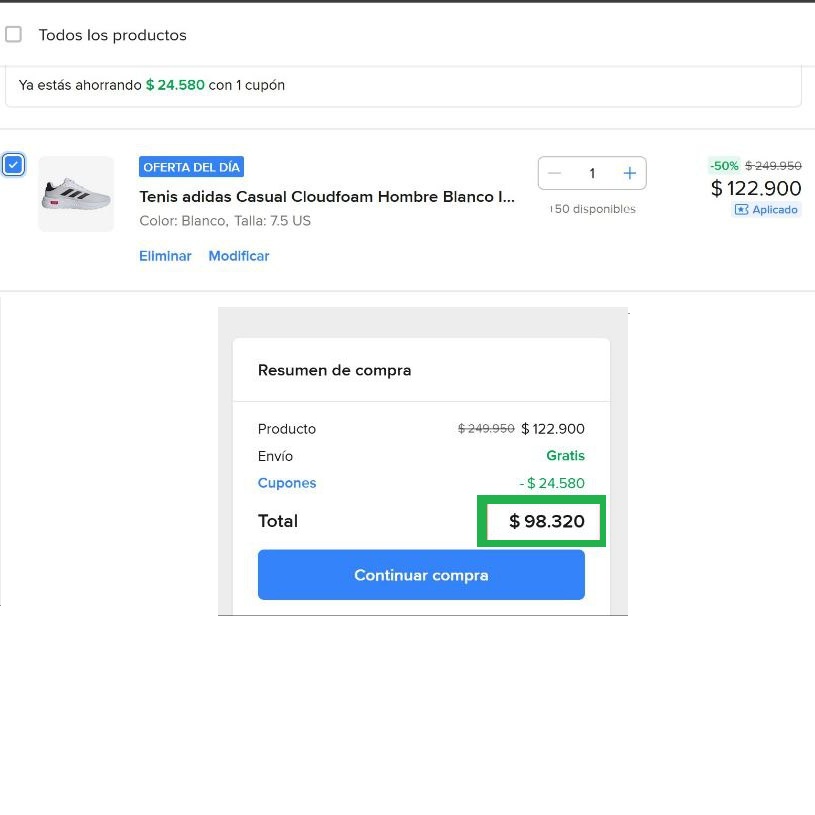Click the Eliminar link

click(x=165, y=256)
